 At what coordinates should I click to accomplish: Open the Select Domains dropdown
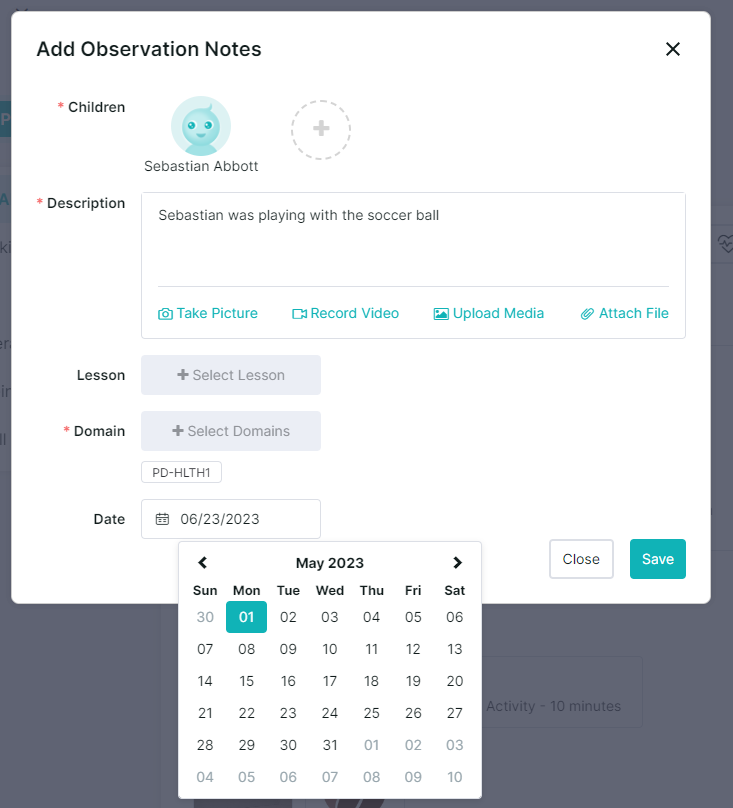(x=231, y=431)
